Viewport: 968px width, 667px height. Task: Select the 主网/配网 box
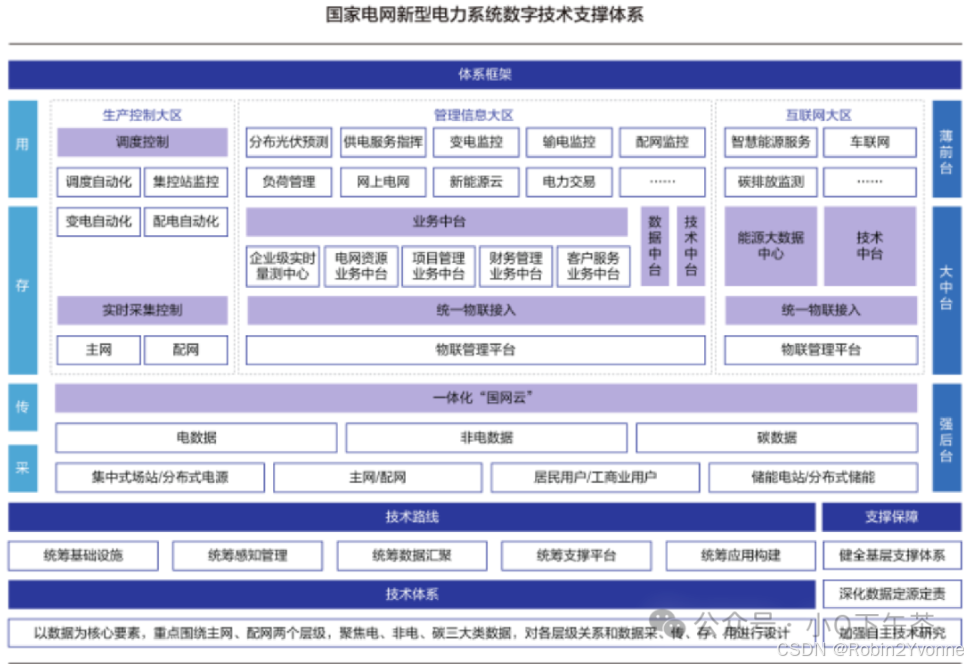(x=378, y=477)
